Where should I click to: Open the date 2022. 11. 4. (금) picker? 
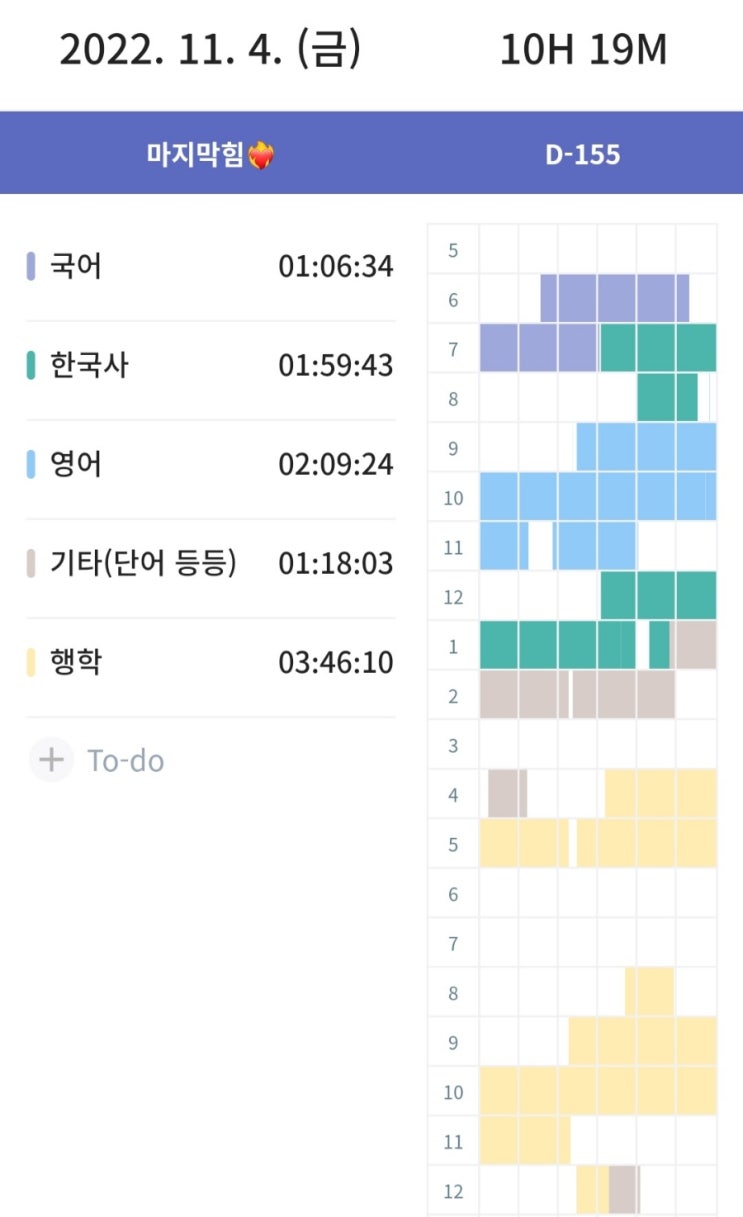click(211, 50)
